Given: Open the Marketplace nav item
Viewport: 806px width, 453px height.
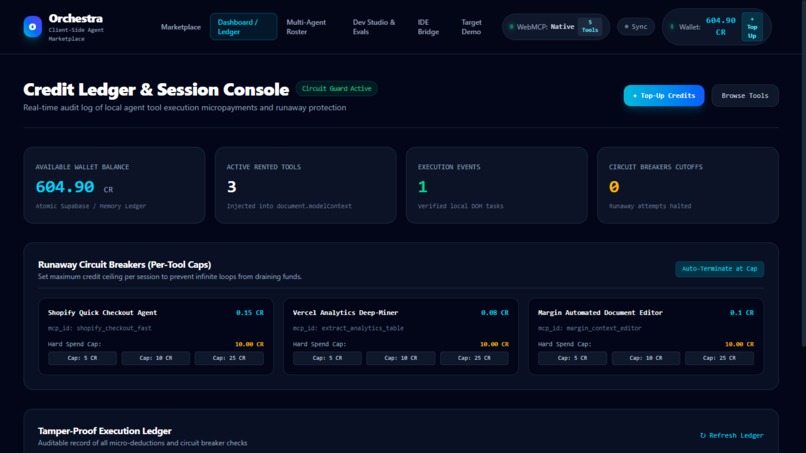Looking at the screenshot, I should (x=181, y=27).
